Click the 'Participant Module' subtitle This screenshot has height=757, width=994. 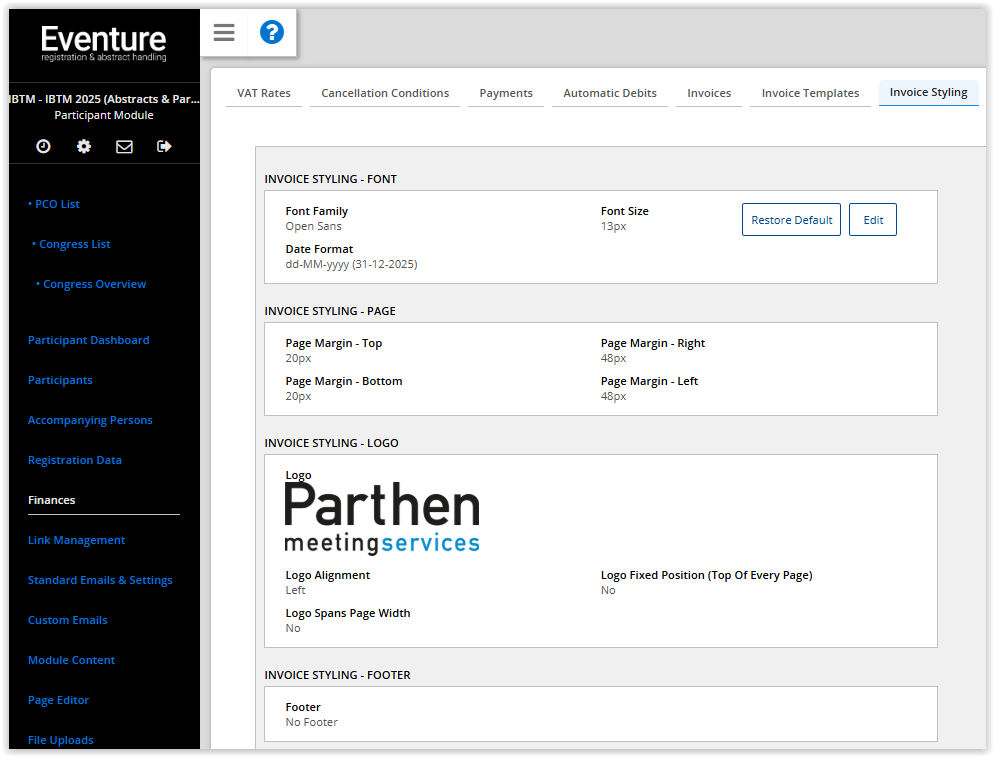click(x=104, y=115)
